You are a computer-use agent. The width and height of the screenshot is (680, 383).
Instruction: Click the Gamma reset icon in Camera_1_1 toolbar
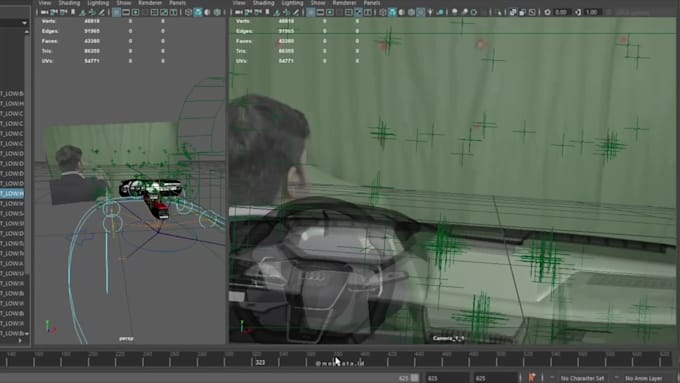coord(579,12)
